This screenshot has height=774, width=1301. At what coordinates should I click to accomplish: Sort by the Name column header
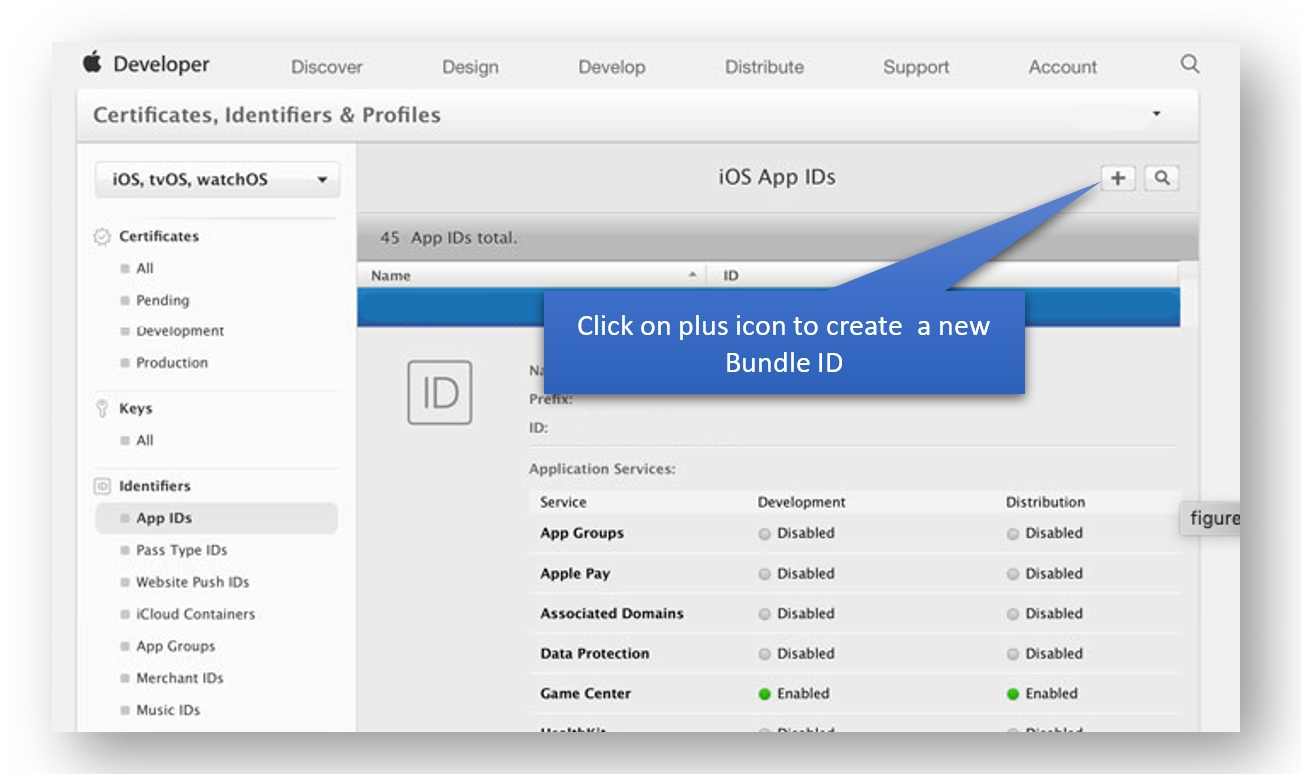coord(531,275)
